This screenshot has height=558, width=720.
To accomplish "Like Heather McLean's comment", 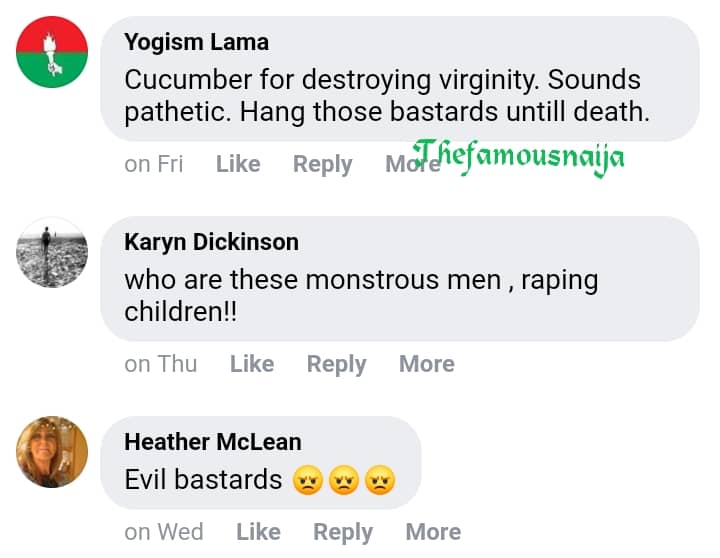I will 258,532.
